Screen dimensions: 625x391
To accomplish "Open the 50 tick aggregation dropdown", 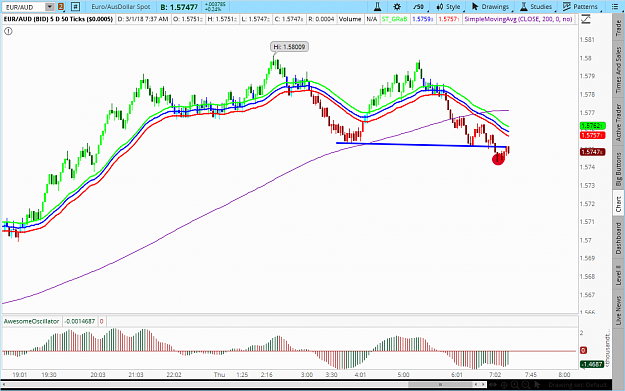I will pos(419,7).
